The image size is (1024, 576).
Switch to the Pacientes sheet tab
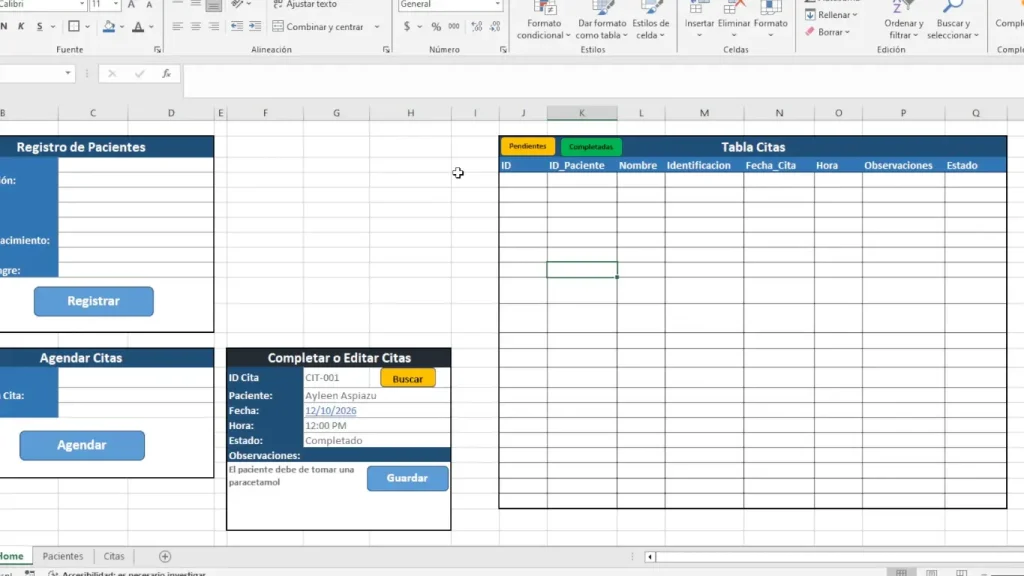click(63, 556)
